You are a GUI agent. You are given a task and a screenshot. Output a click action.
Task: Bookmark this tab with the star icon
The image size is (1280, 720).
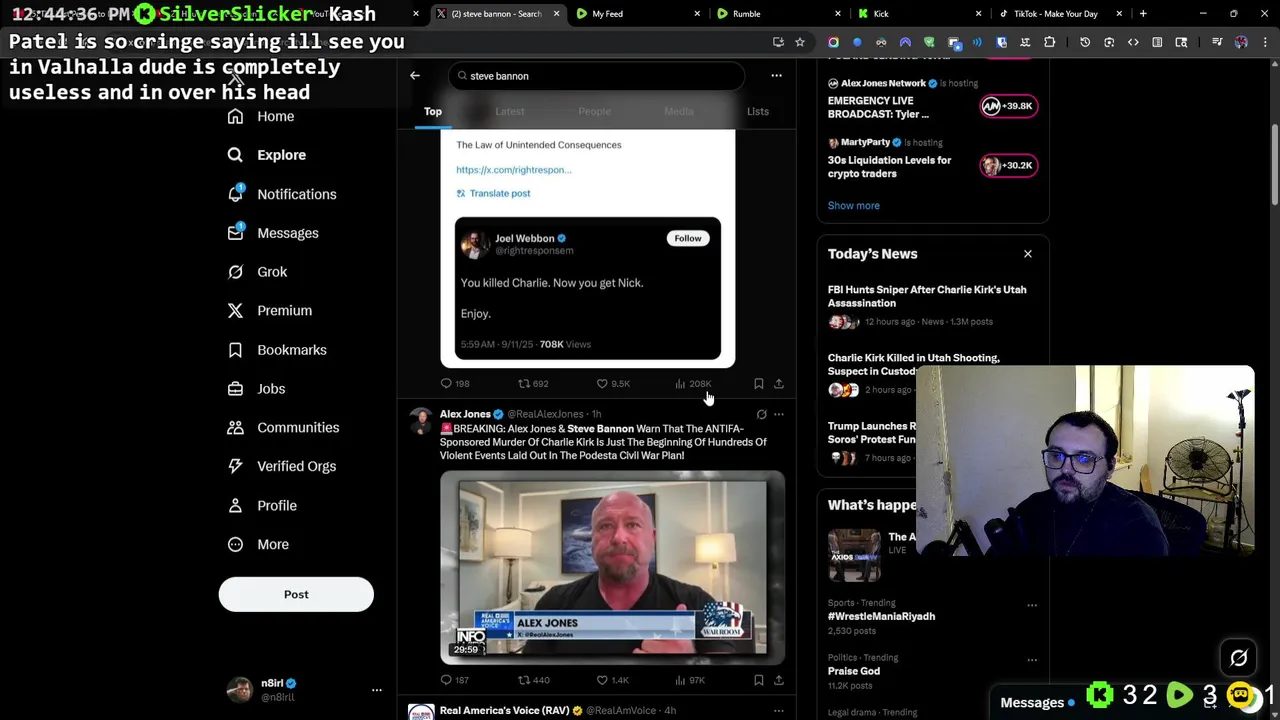coord(800,42)
